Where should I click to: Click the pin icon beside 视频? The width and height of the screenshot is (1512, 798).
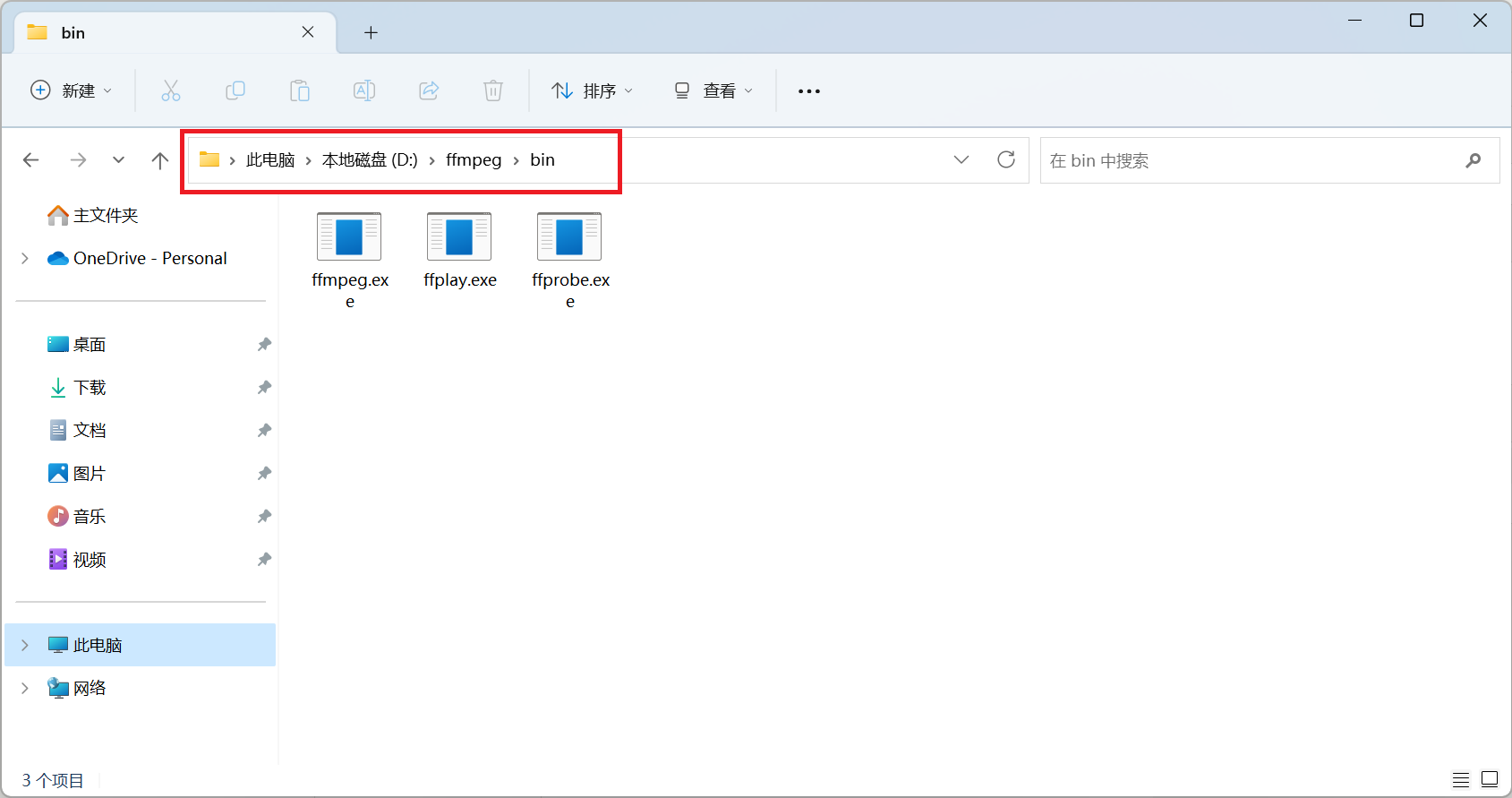(x=264, y=559)
